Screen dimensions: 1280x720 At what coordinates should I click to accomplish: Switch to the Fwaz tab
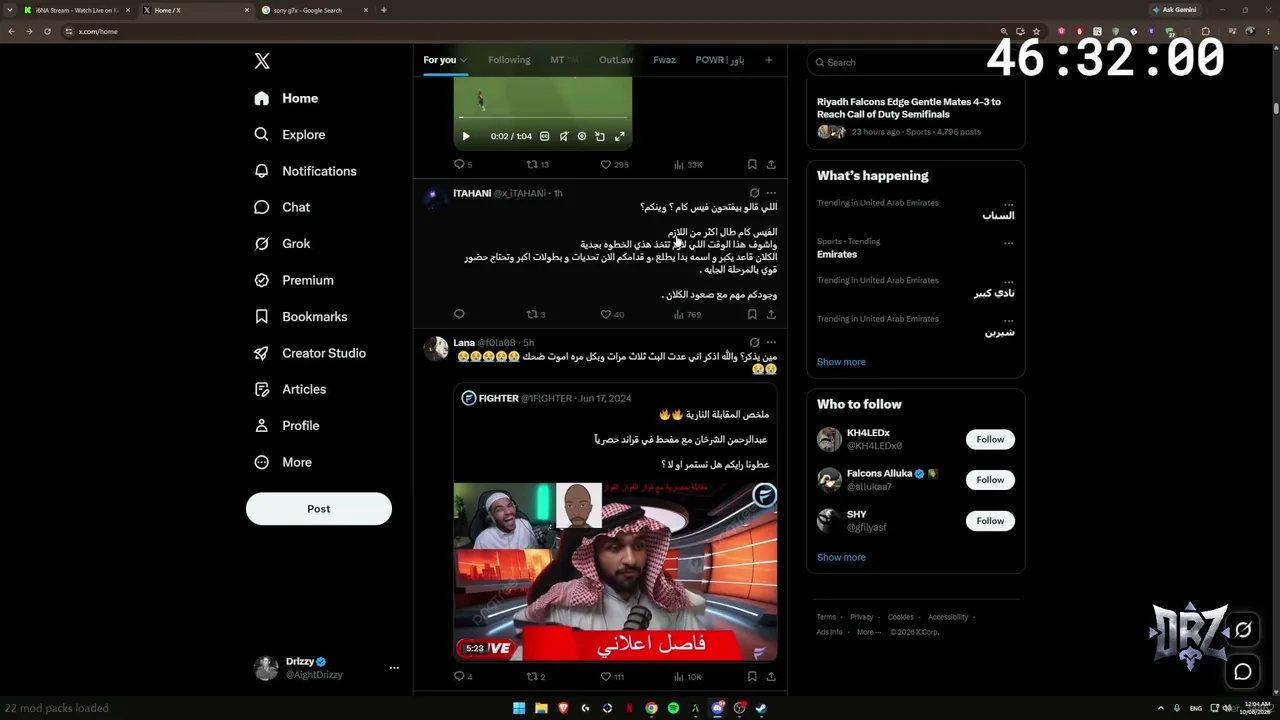664,60
